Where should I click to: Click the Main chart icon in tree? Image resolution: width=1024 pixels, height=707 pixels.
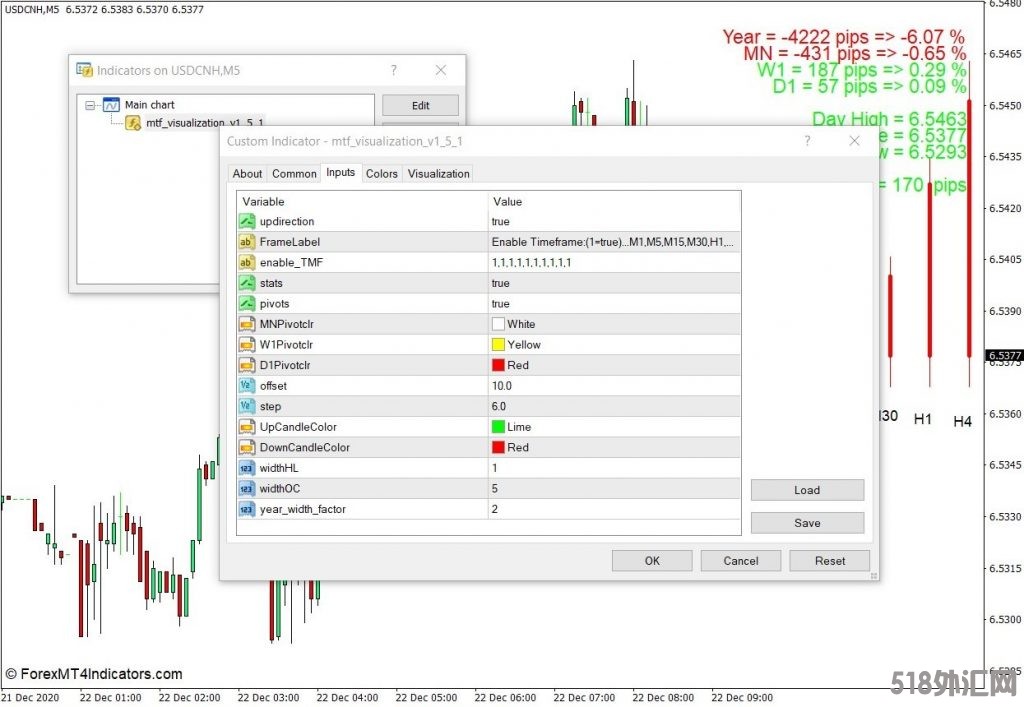[111, 105]
